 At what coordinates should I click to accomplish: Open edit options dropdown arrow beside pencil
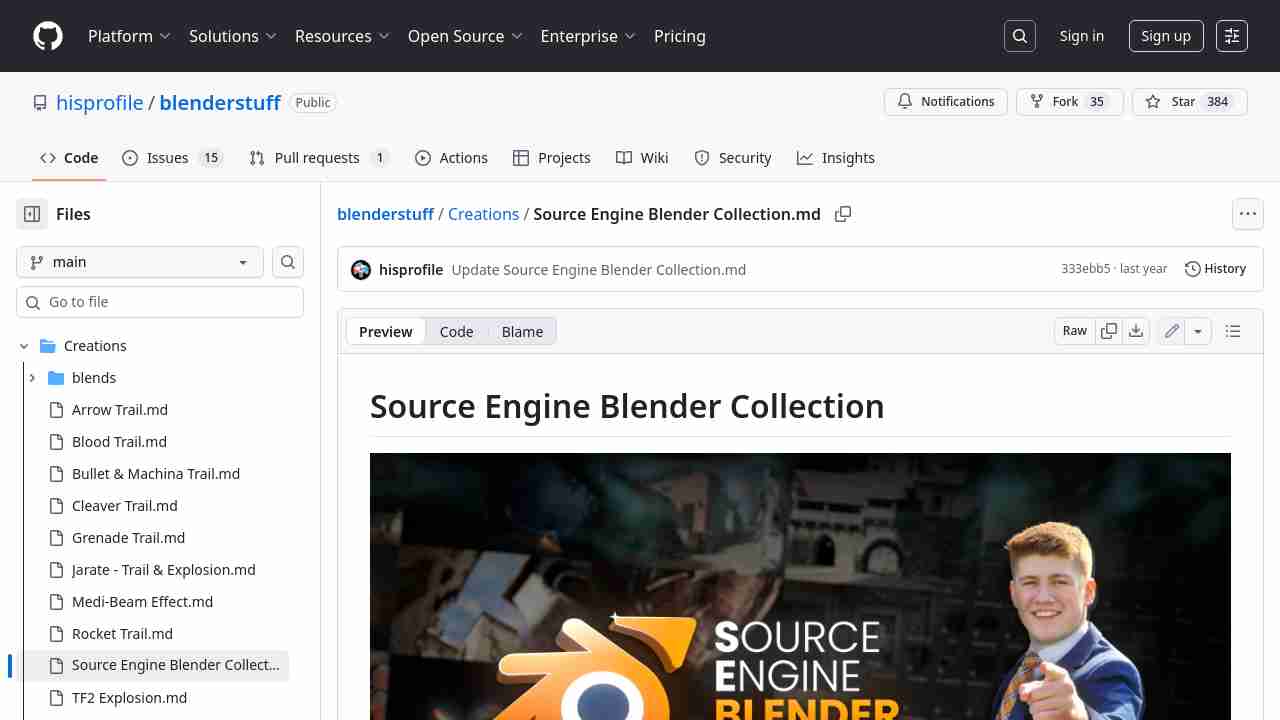(1198, 331)
